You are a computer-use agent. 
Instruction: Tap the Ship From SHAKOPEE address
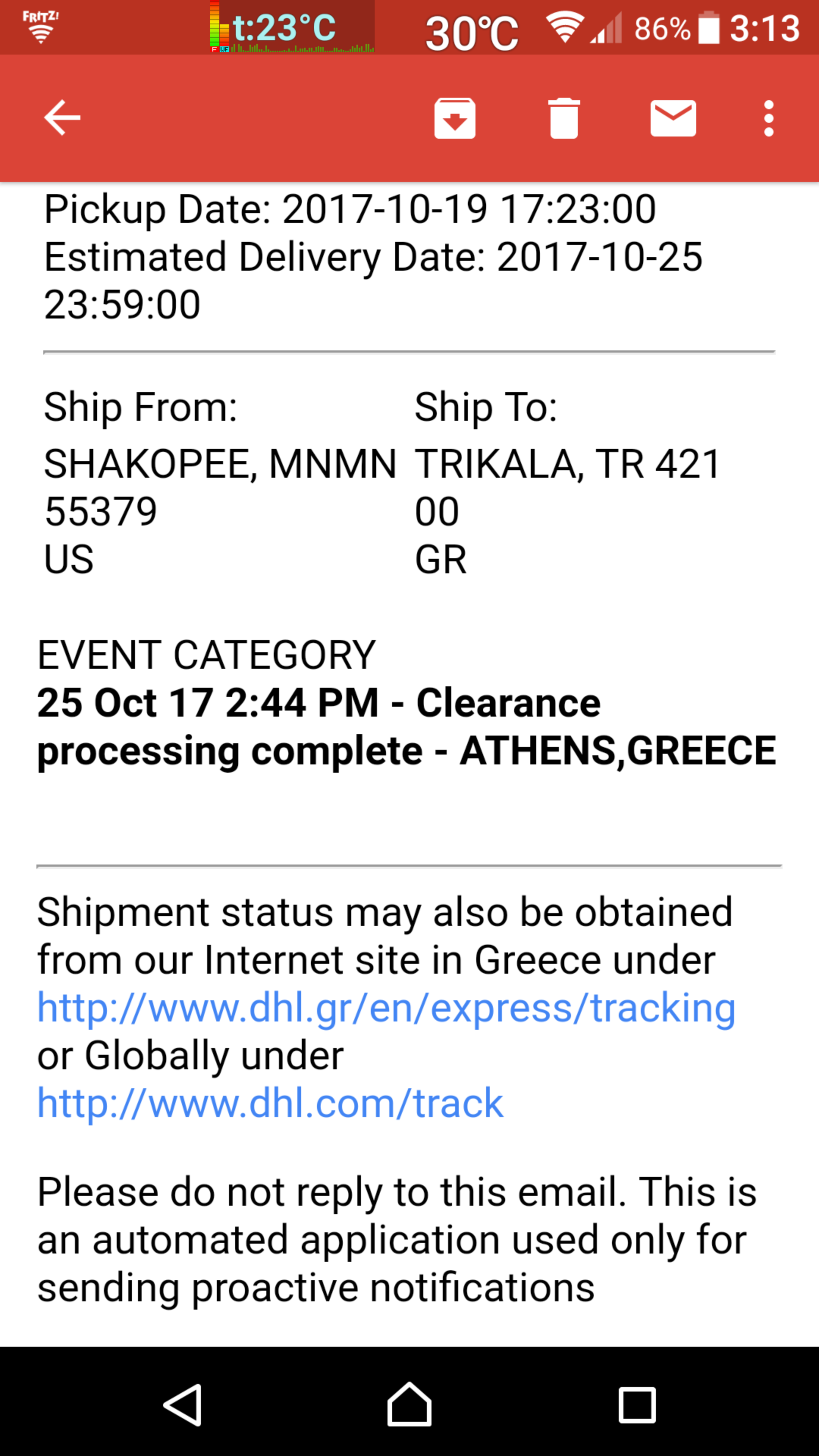click(x=220, y=510)
